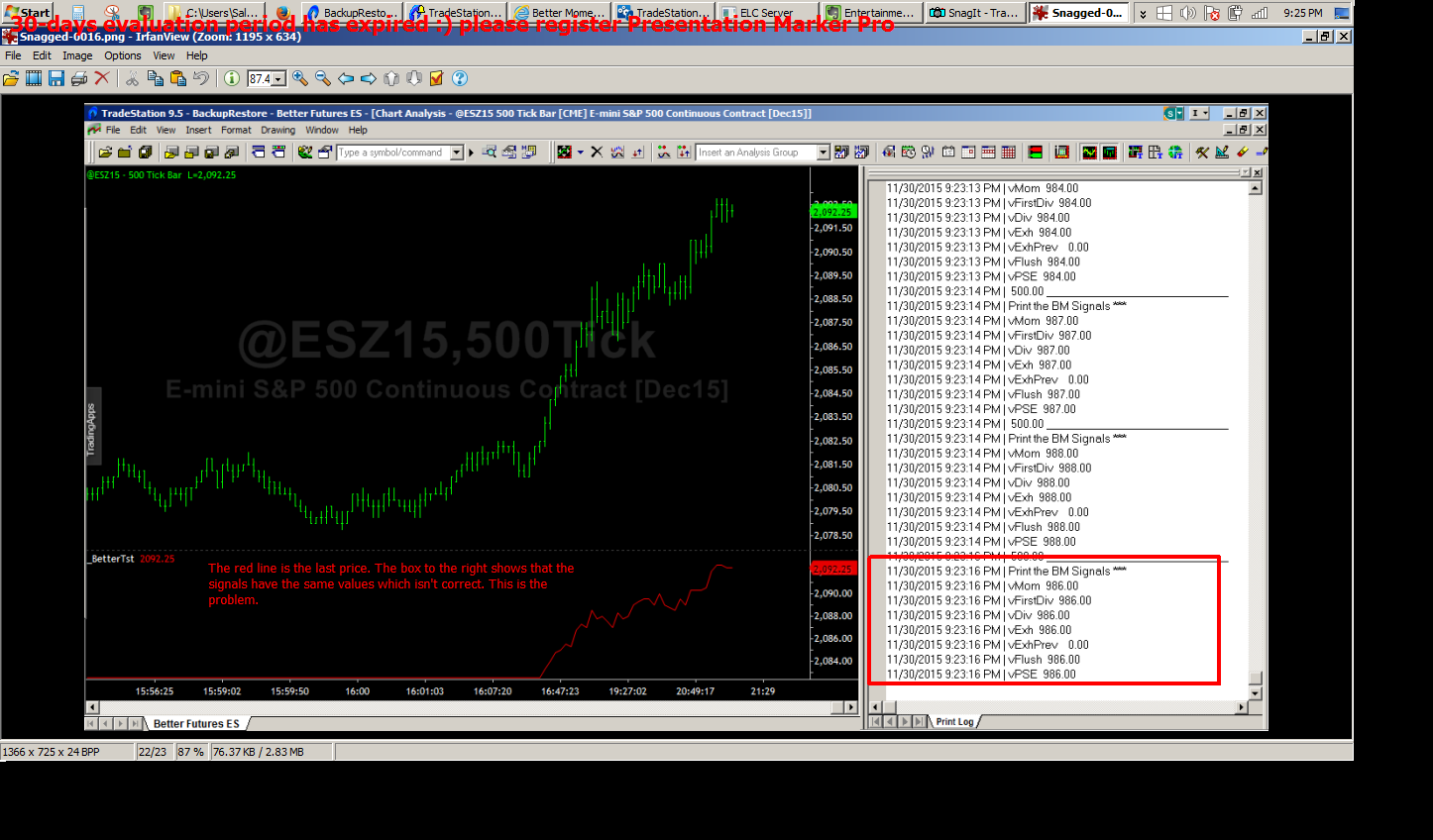Click the Windows Start button
The height and width of the screenshot is (840, 1433).
click(27, 13)
